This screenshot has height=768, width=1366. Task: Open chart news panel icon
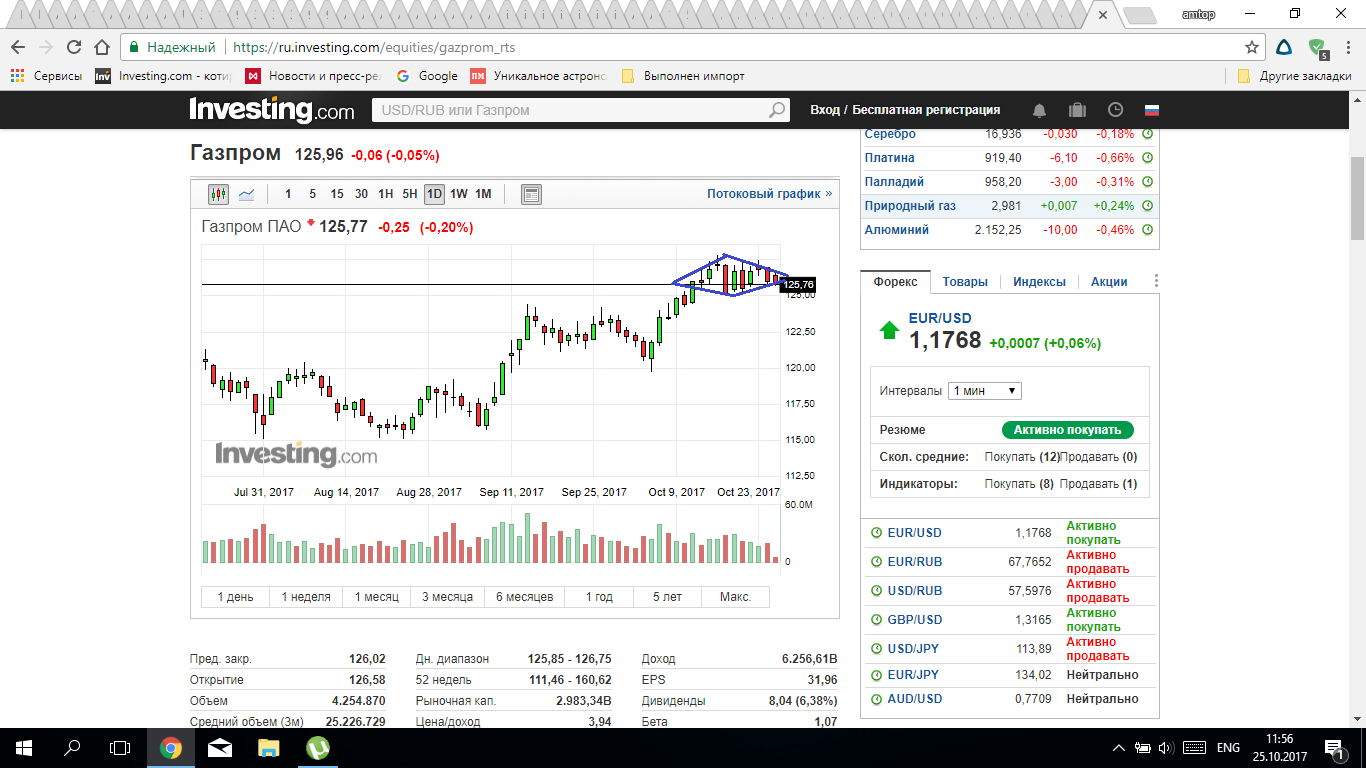click(x=531, y=194)
